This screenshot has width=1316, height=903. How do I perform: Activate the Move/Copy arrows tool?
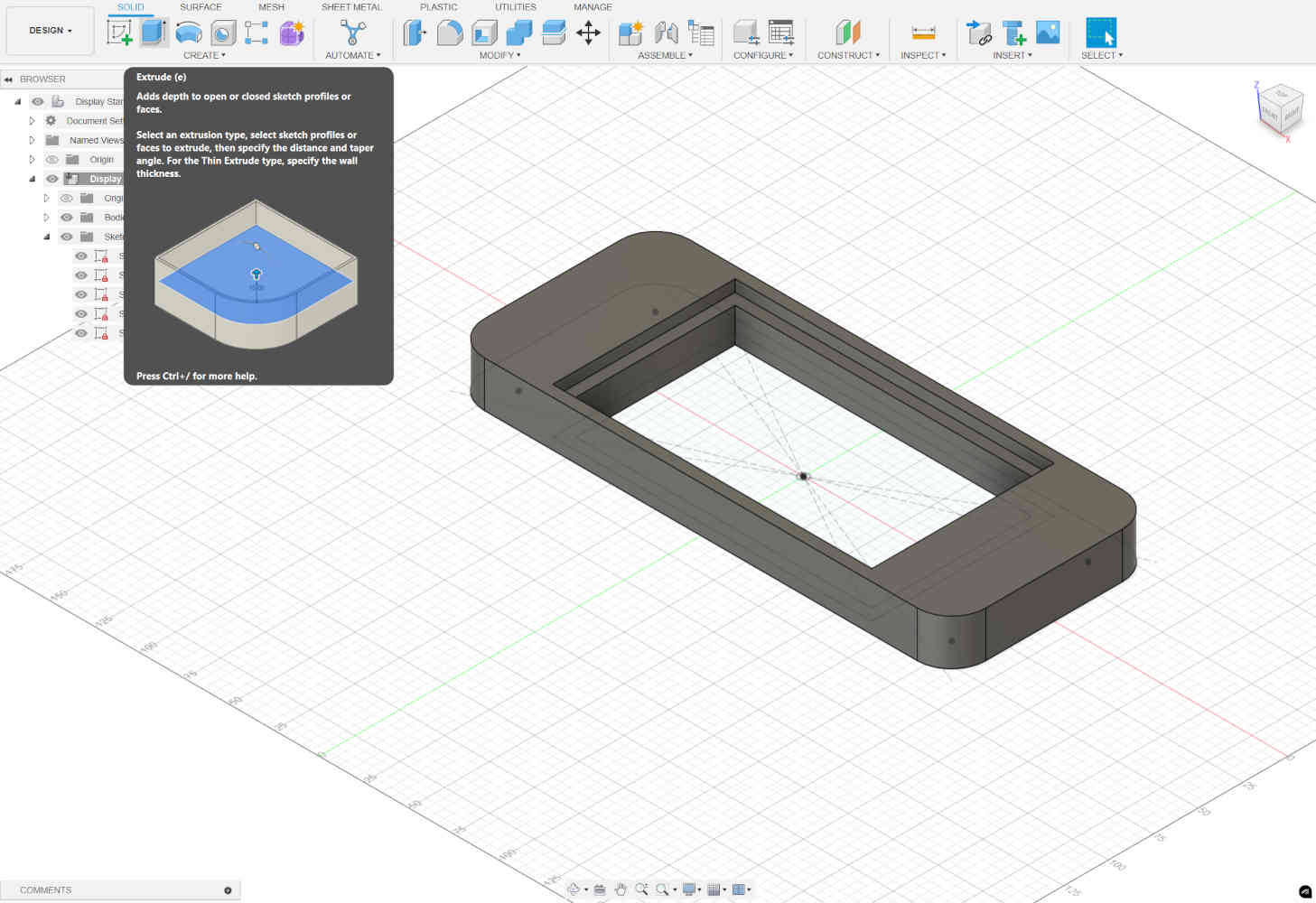[x=588, y=33]
